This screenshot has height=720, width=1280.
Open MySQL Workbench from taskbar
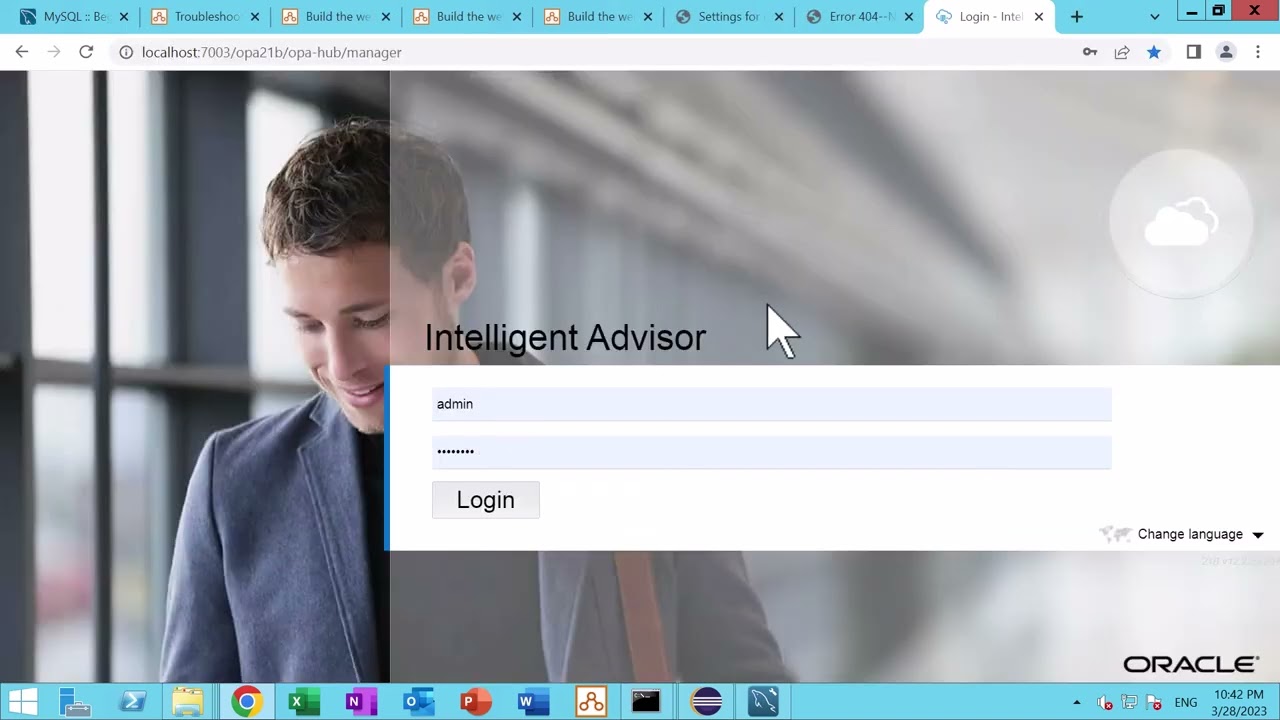click(763, 702)
